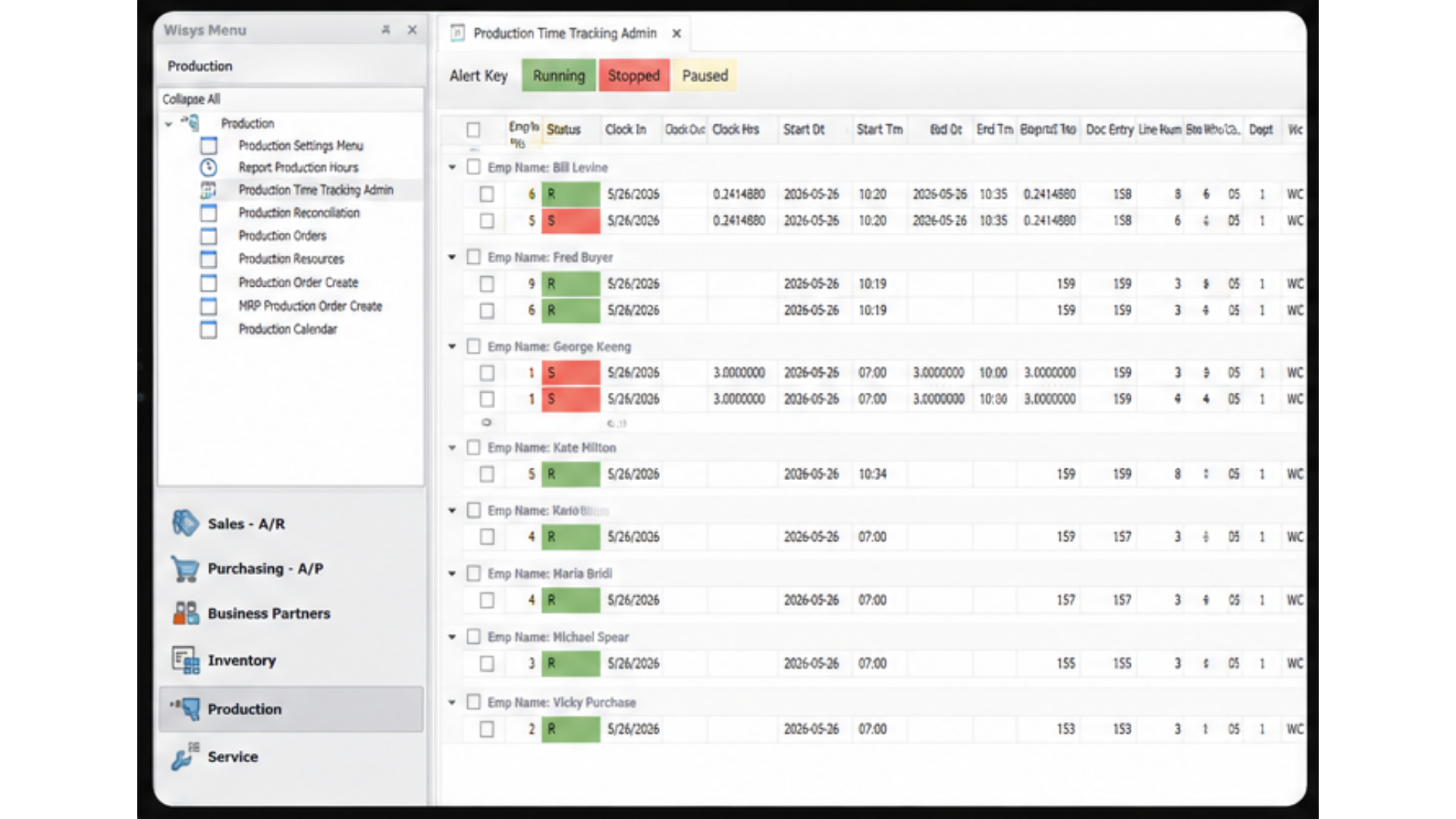Click the Production Orders item icon
1456x819 pixels.
tap(209, 236)
